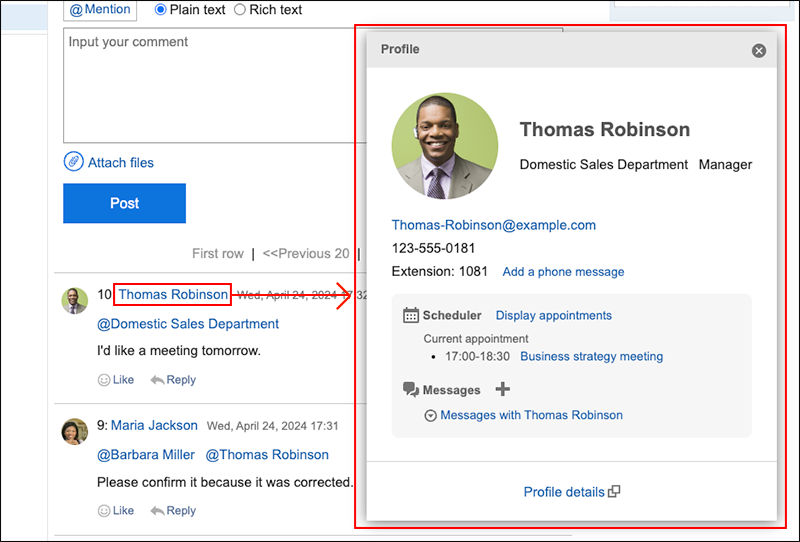800x542 pixels.
Task: Click <<Previous 20 pagination link
Action: (x=306, y=254)
